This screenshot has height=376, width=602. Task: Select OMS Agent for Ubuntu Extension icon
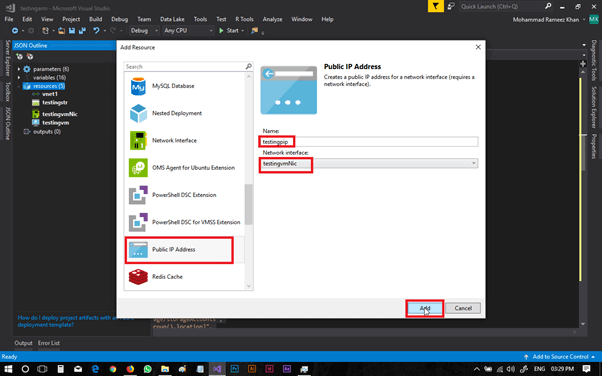coord(138,168)
